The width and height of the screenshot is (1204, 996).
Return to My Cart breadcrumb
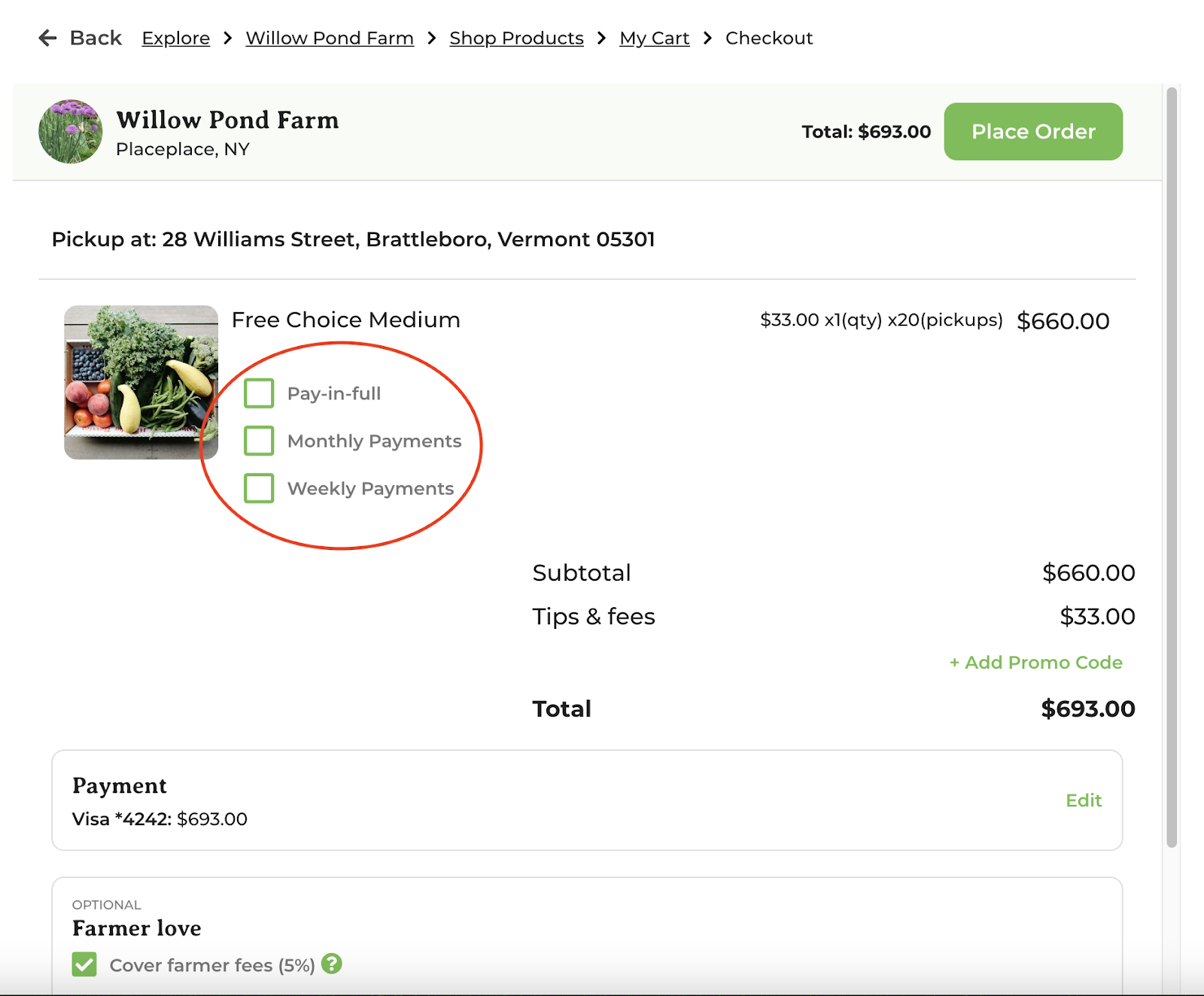click(655, 38)
